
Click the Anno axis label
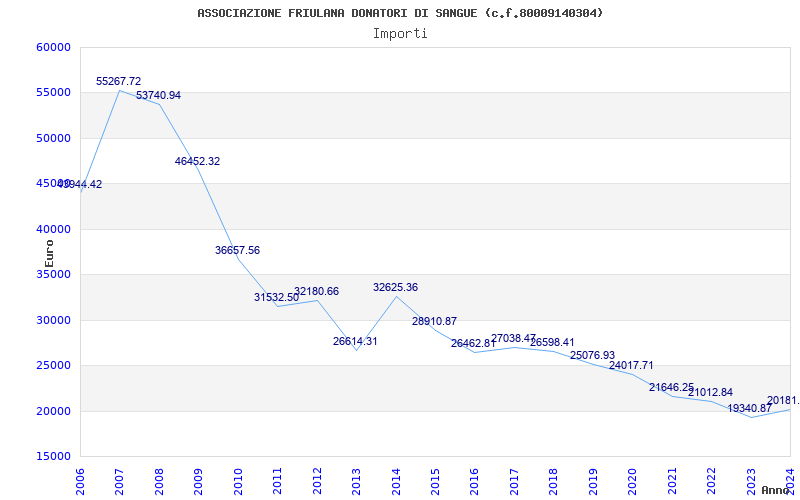pos(775,490)
